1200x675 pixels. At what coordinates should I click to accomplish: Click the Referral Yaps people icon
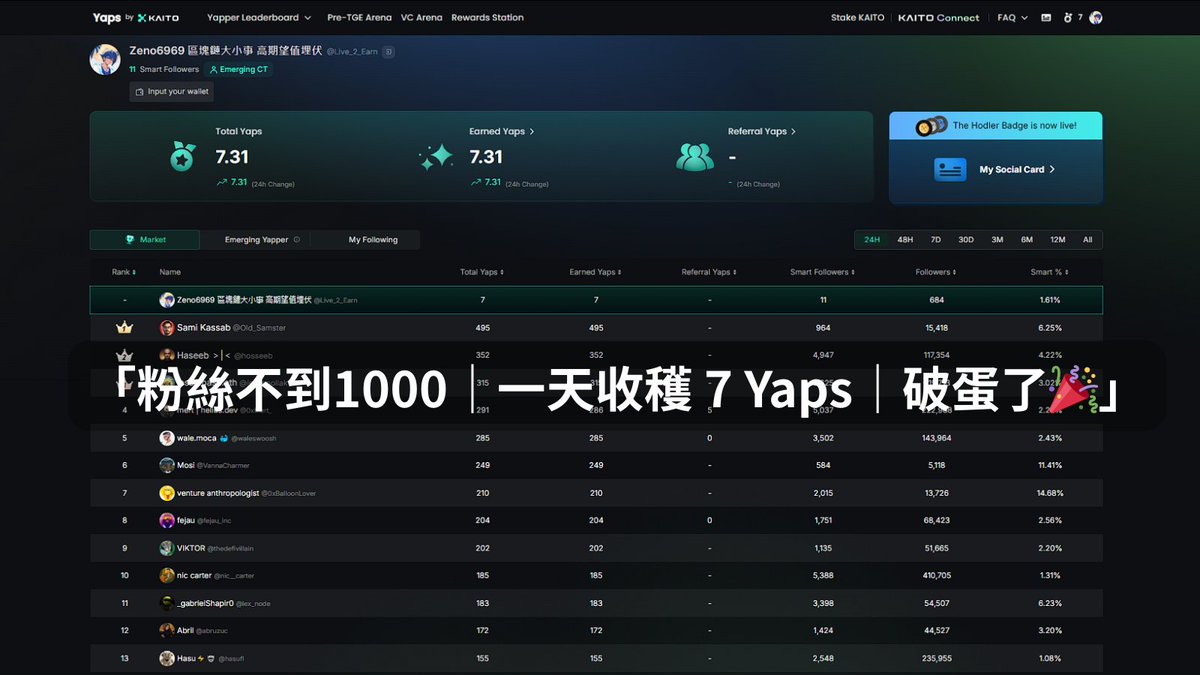click(695, 157)
